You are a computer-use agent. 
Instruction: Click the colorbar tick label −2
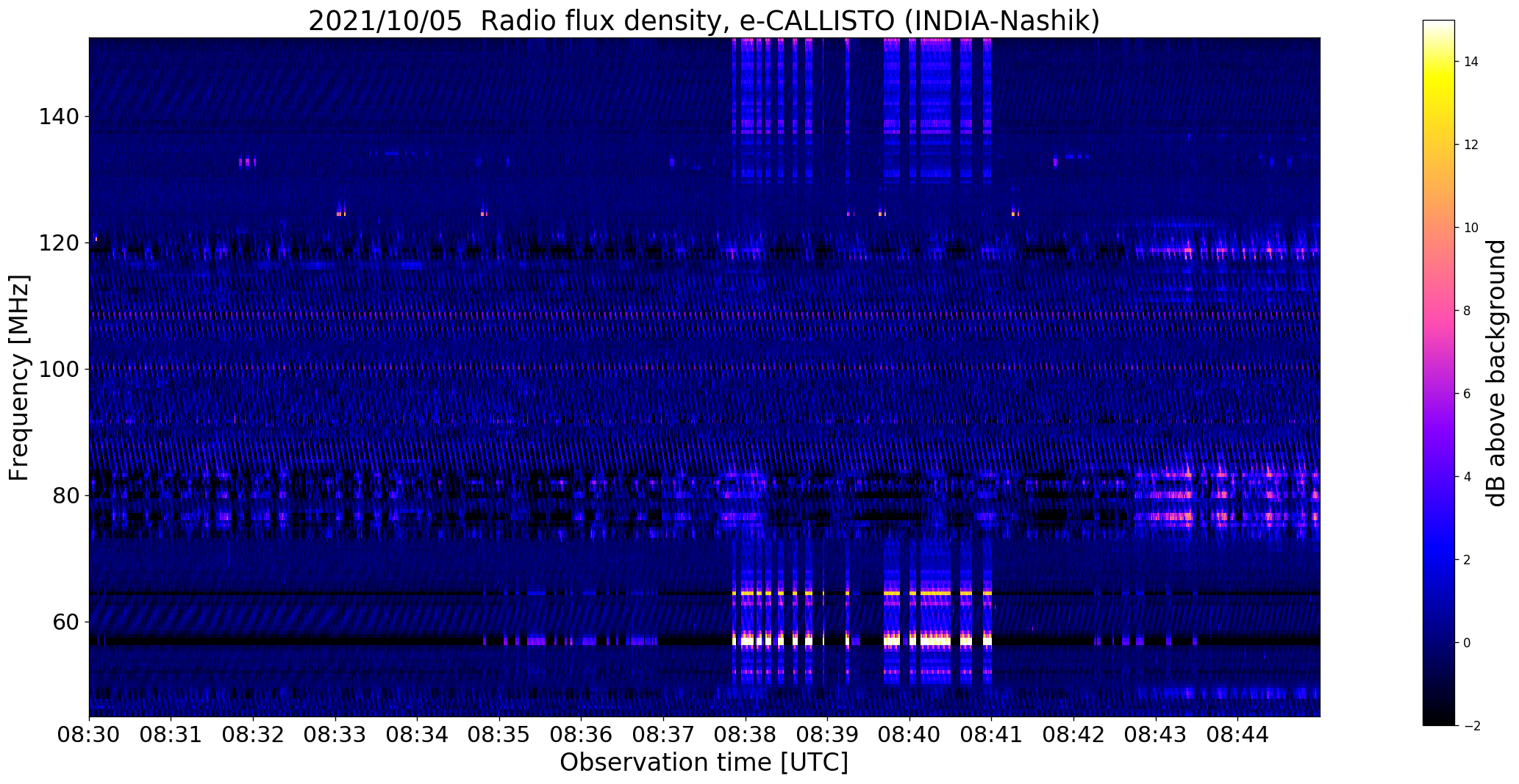[x=1471, y=726]
